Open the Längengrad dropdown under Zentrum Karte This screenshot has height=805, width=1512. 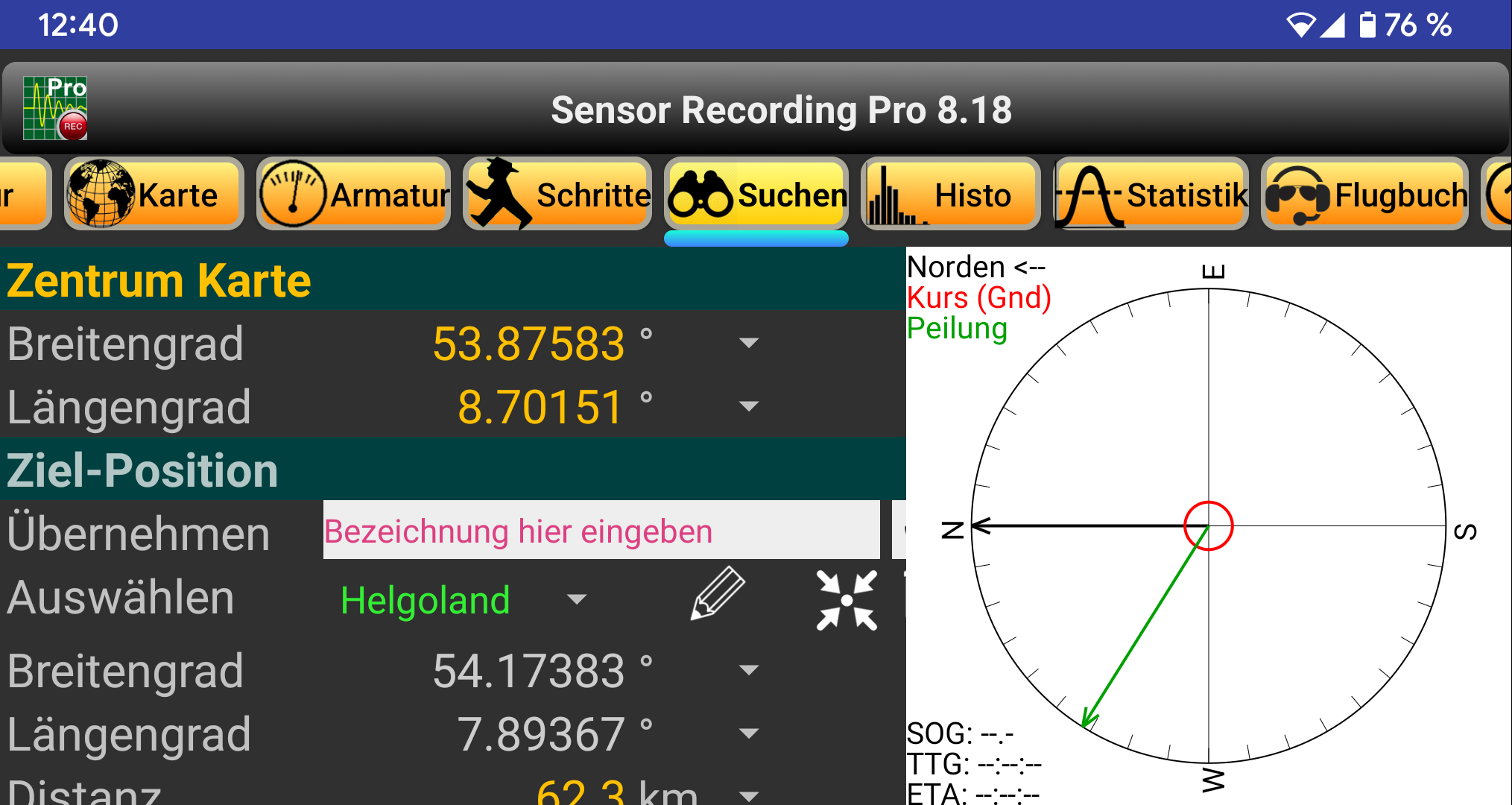748,406
